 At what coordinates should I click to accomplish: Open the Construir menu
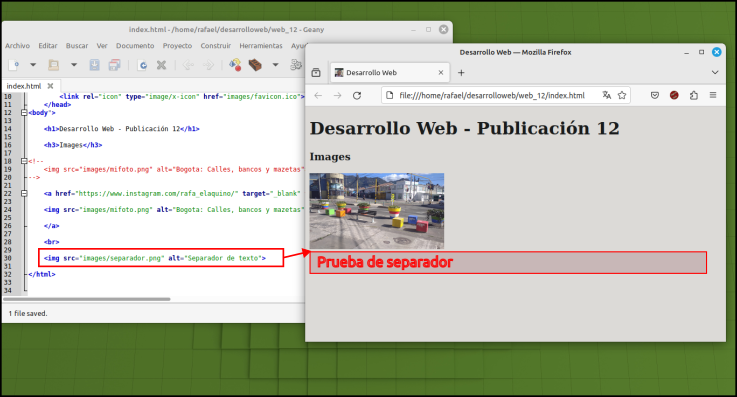click(216, 46)
